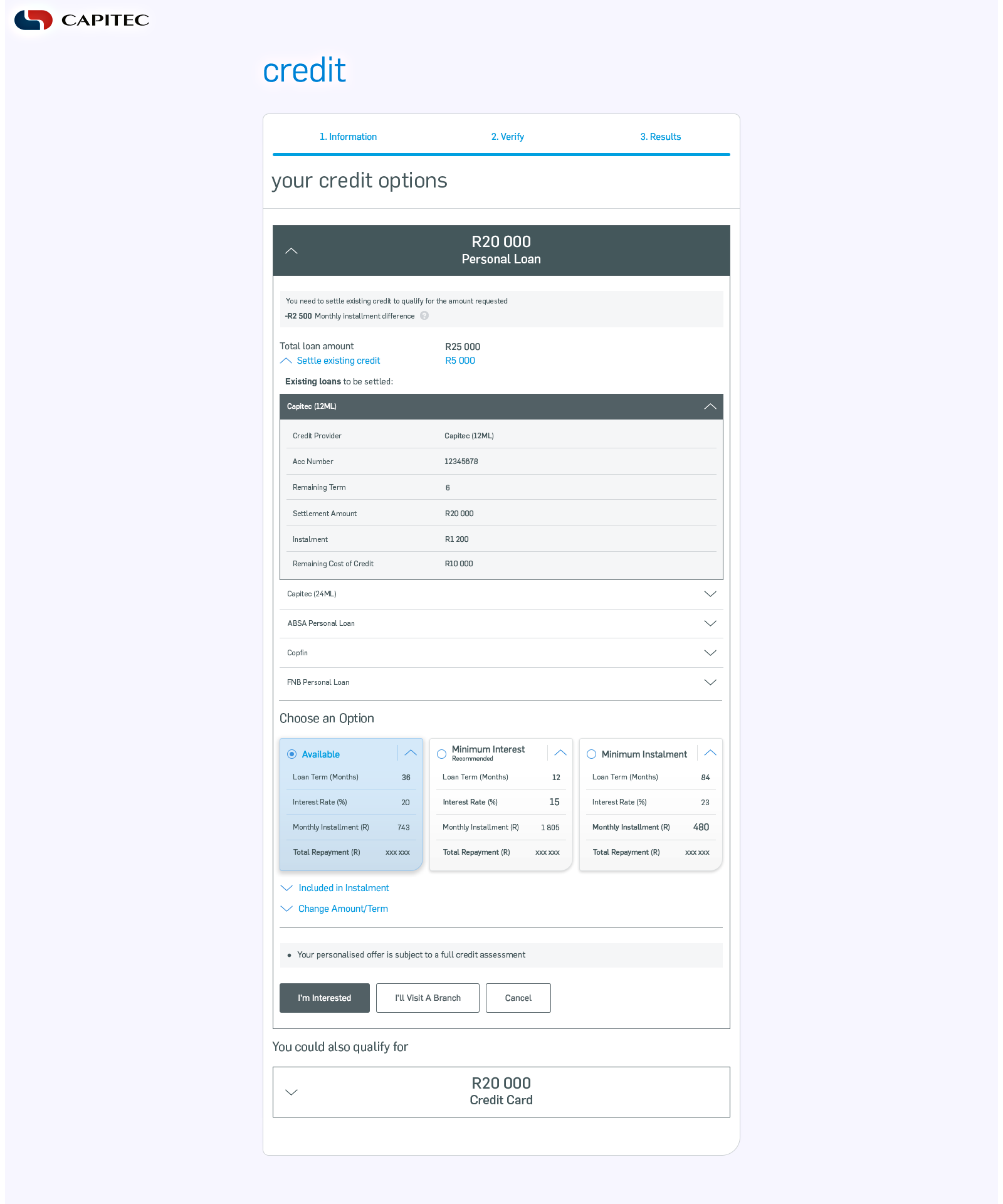Click the Recommended label under Minimum Interest
This screenshot has width=1003, height=1204.
[473, 759]
